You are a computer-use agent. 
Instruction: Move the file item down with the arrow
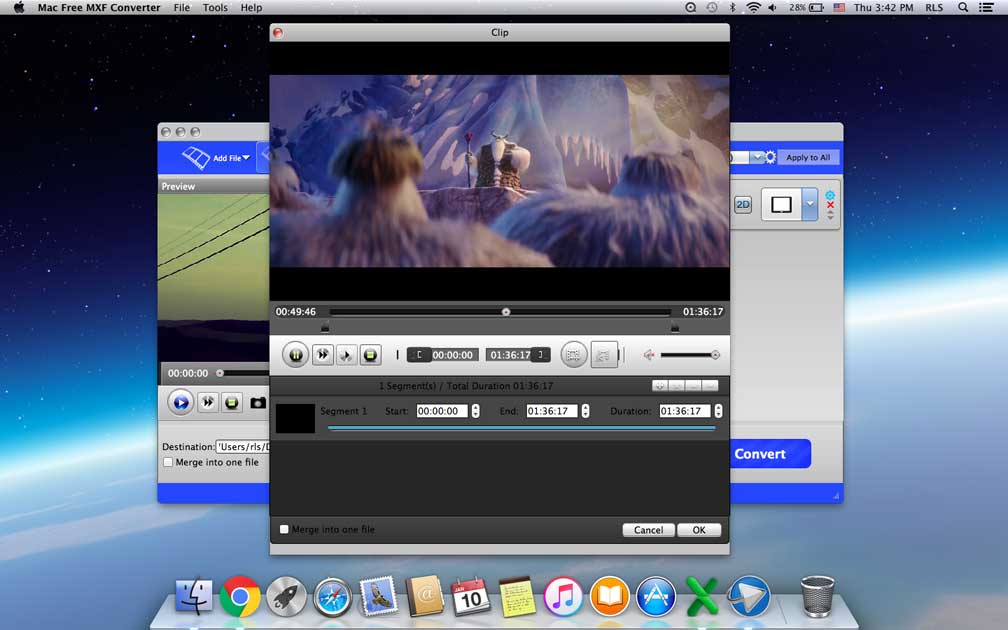830,218
